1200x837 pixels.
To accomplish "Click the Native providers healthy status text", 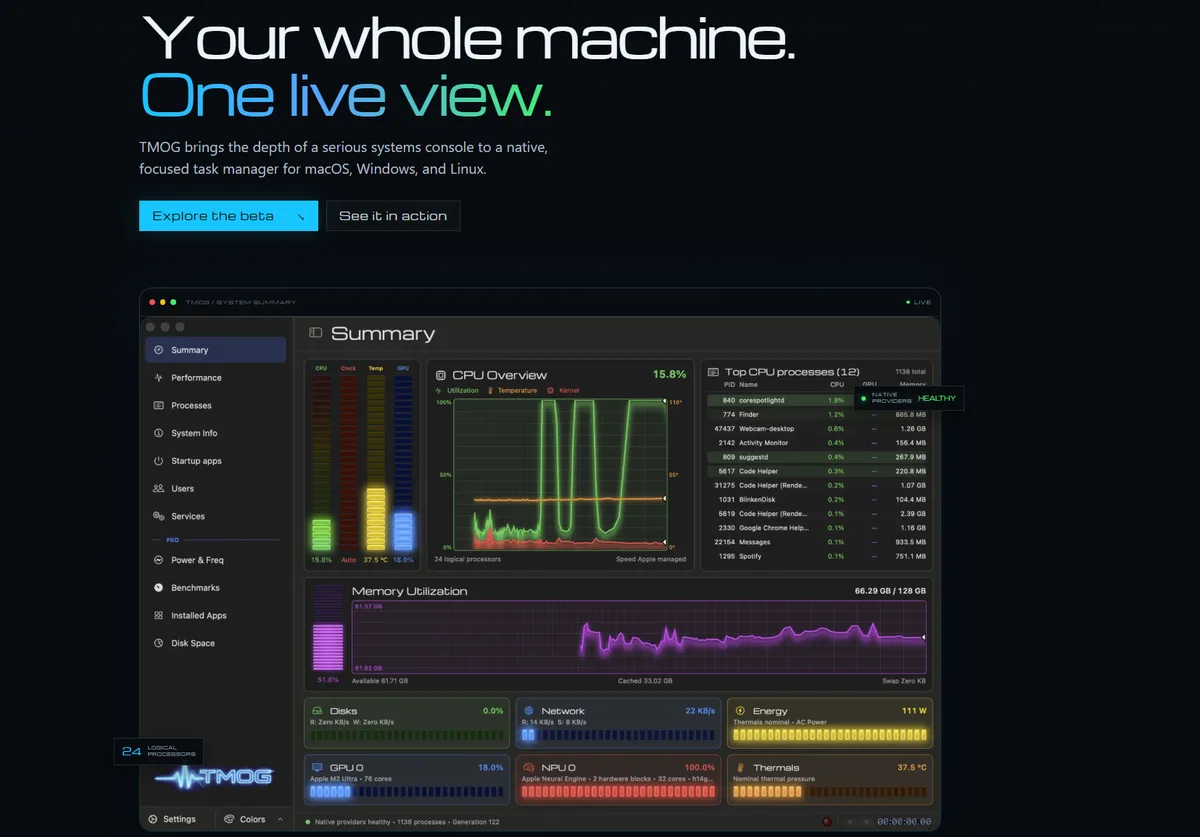I will coord(350,822).
